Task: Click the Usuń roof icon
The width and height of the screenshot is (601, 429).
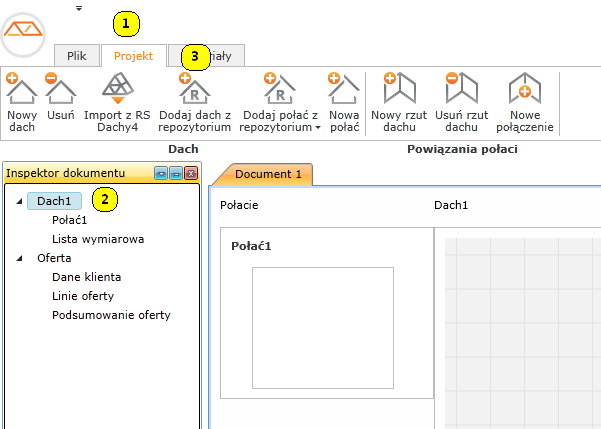Action: click(60, 92)
